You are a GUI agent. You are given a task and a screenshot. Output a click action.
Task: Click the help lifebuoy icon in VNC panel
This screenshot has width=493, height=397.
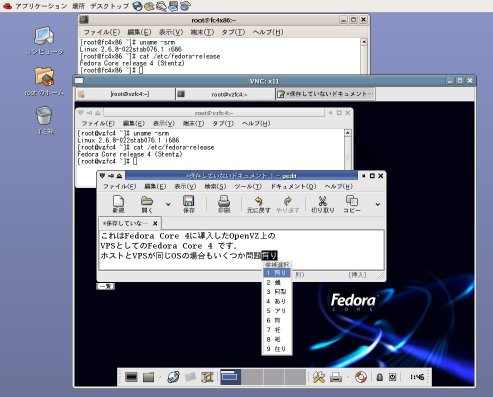click(361, 377)
